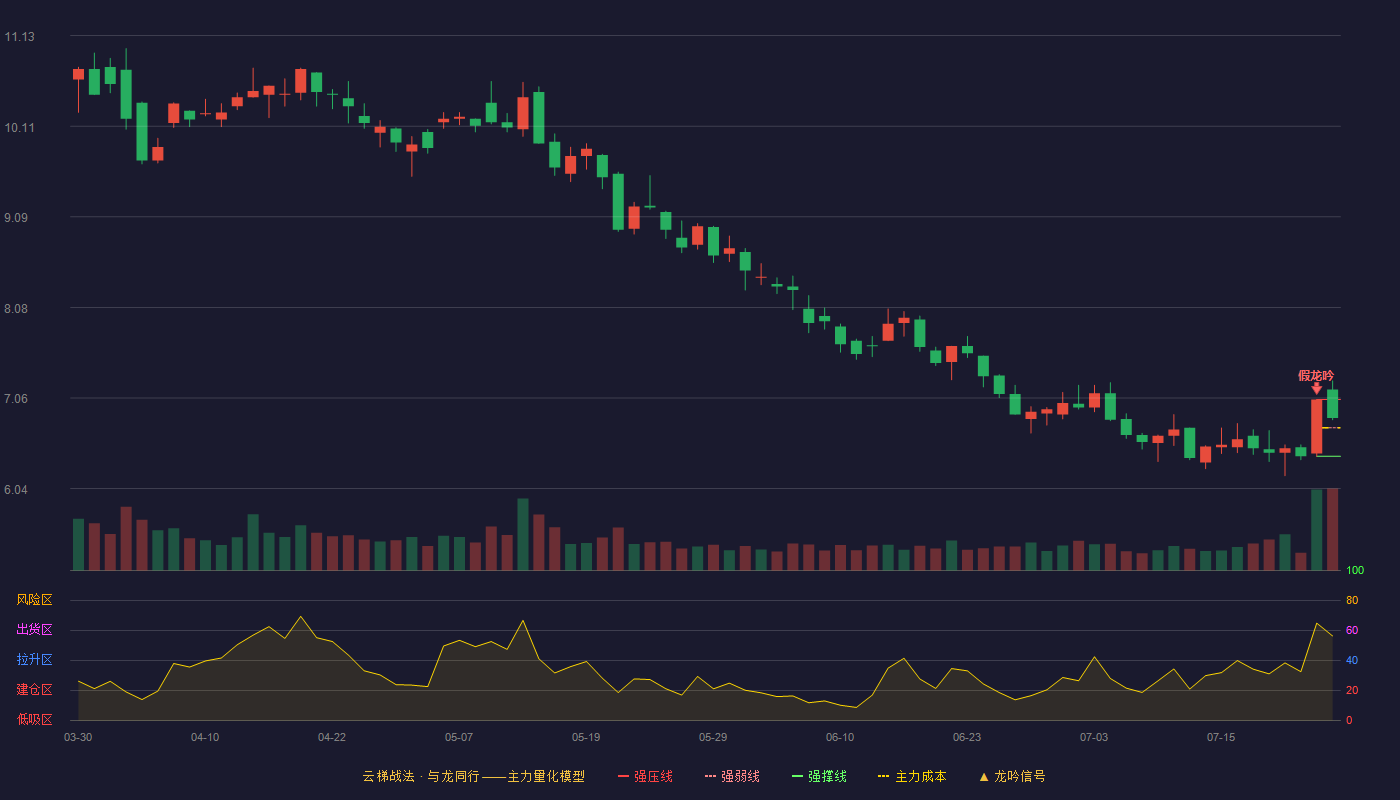Screen dimensions: 1400x800
Task: Click the 11.13 price axis label
Action: 19,37
